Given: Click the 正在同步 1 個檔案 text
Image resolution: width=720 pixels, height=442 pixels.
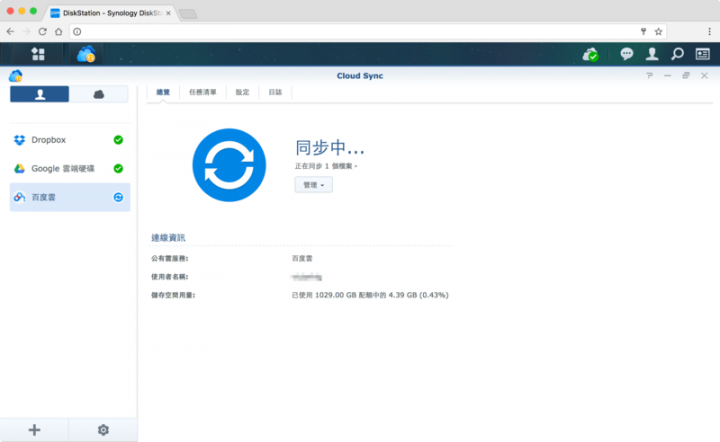Looking at the screenshot, I should [x=326, y=166].
